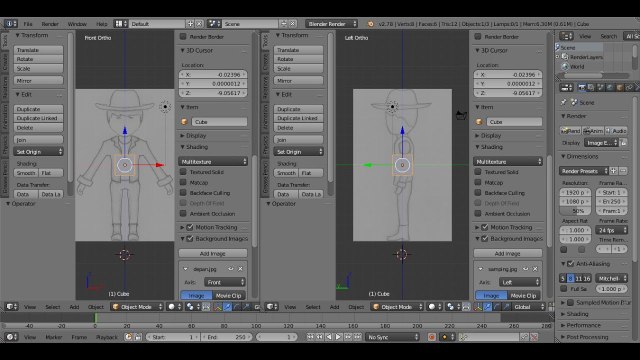Toggle Anti-Aliasing checkbox in render properties

coord(571,264)
